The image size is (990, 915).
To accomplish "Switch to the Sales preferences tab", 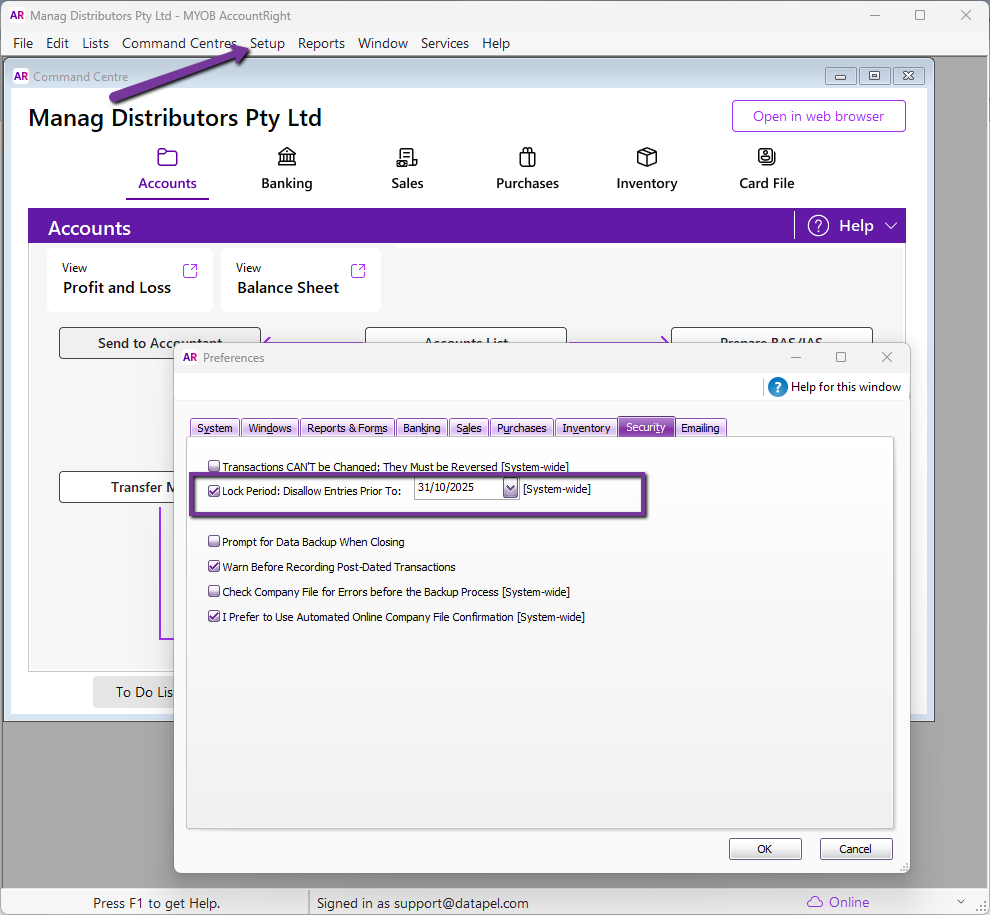I will pos(468,428).
